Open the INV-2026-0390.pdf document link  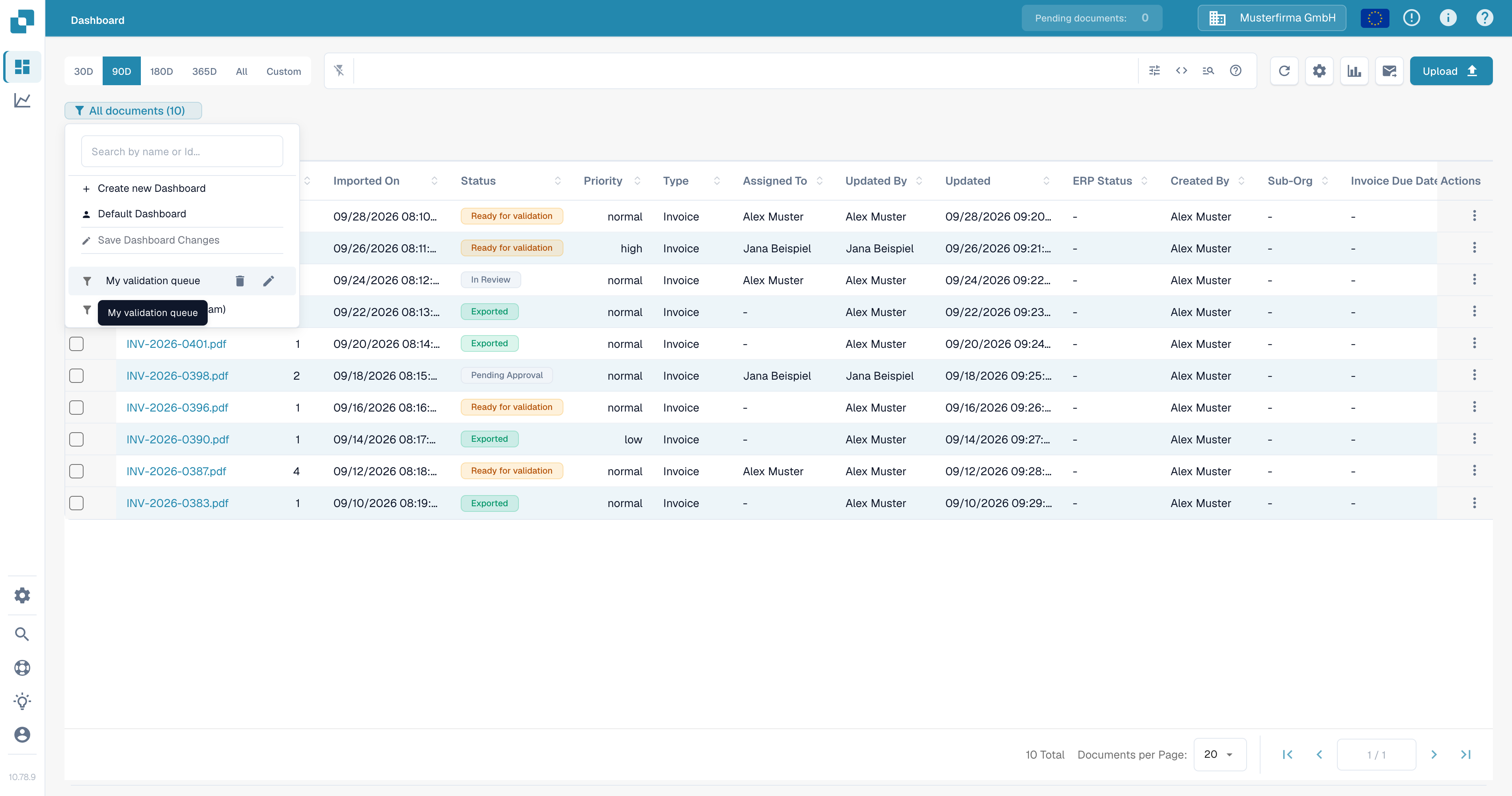tap(177, 439)
